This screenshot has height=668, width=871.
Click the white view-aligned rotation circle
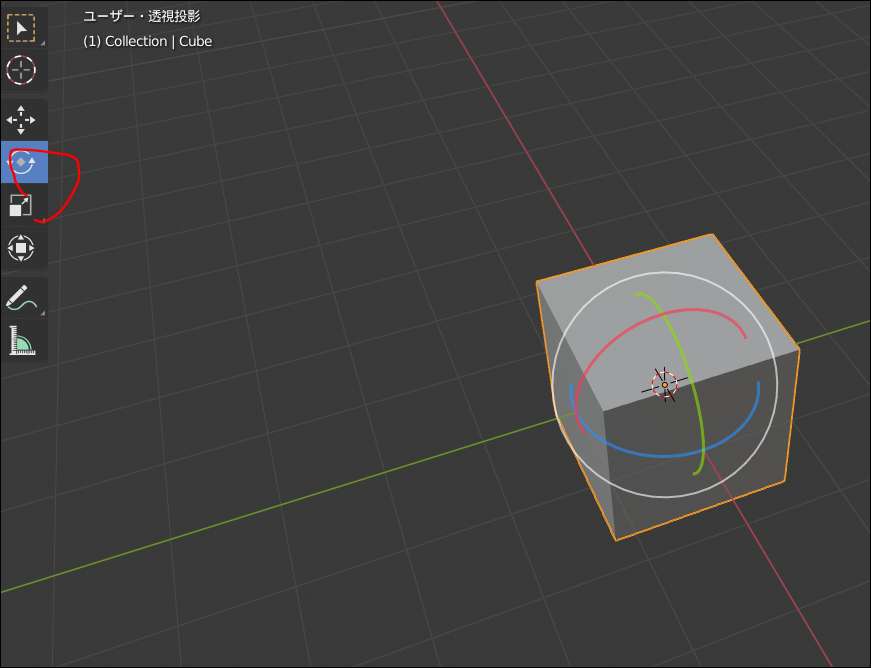(x=664, y=273)
